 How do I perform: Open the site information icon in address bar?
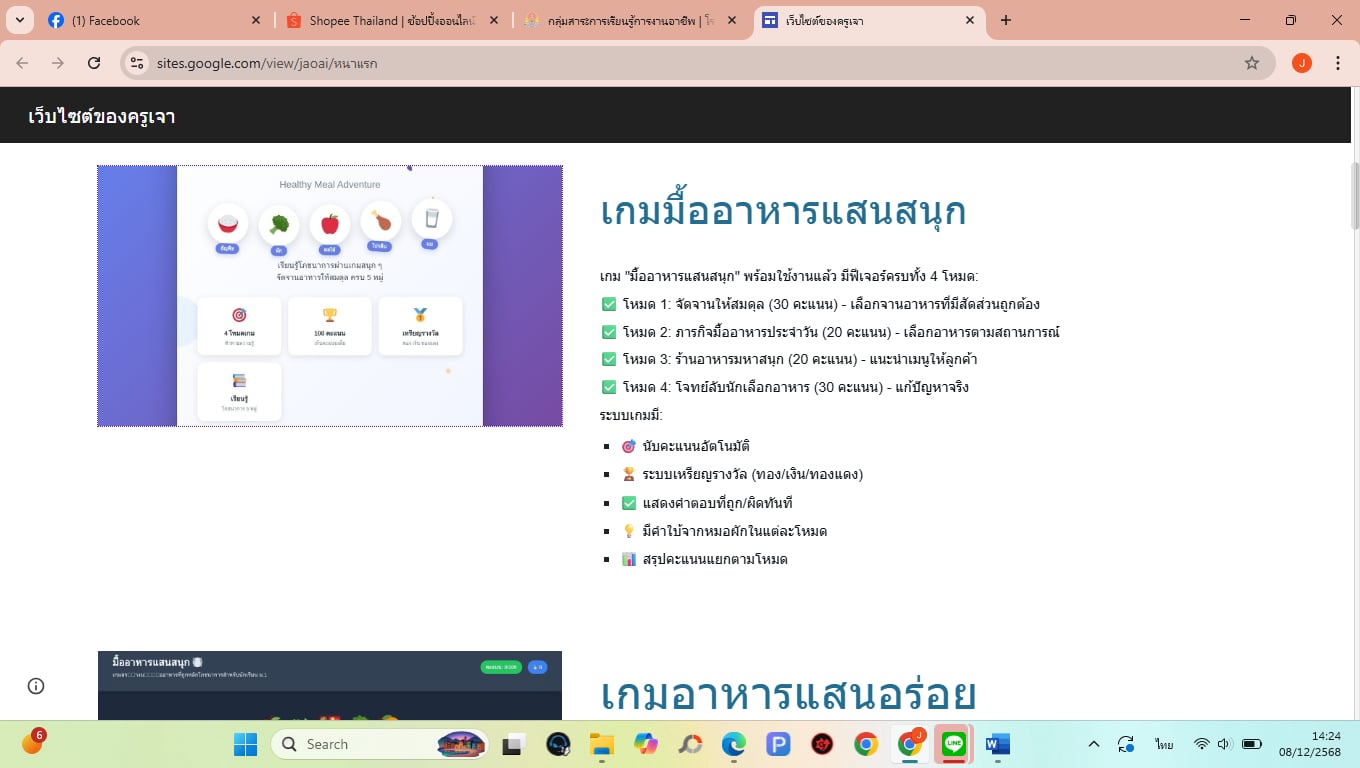(x=138, y=63)
